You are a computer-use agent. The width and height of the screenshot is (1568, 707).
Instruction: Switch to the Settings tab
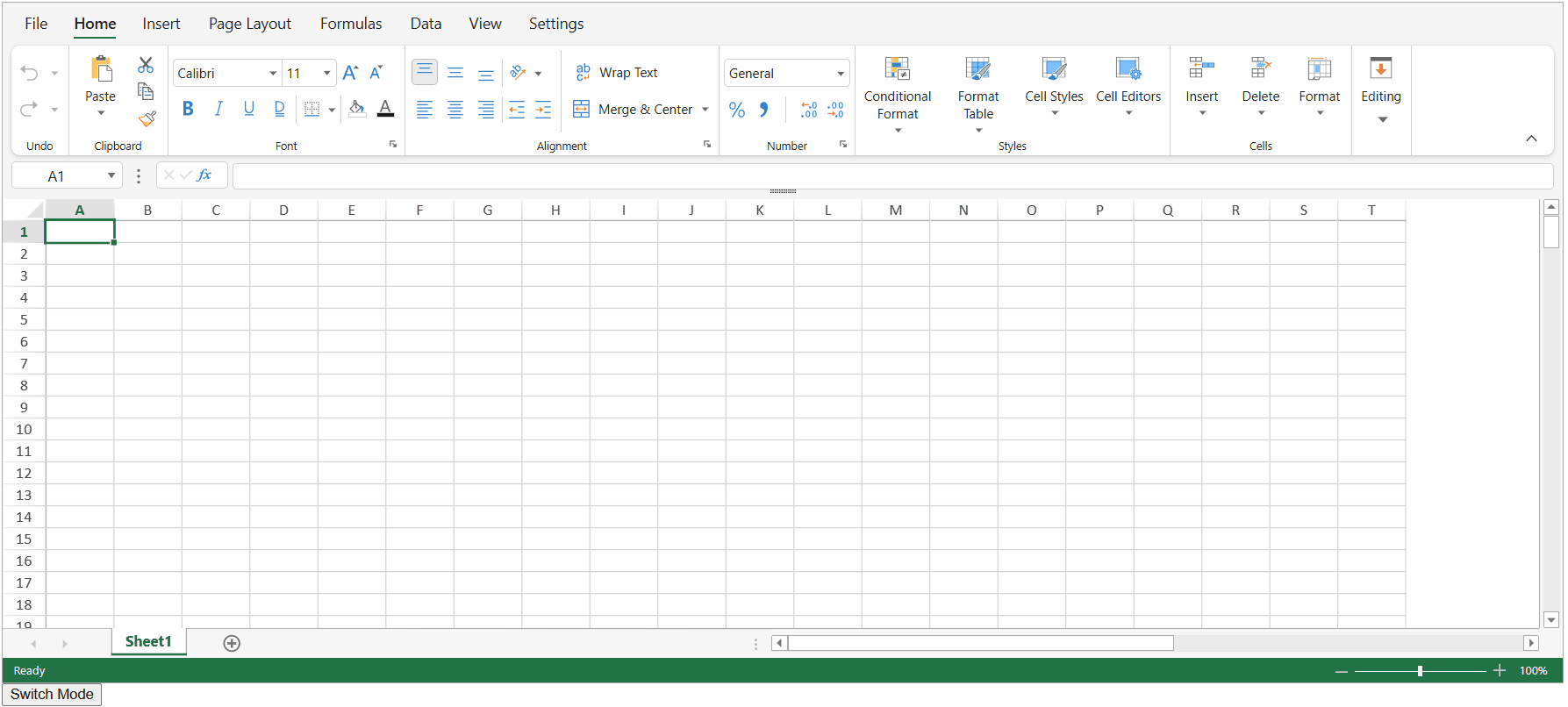pos(556,24)
